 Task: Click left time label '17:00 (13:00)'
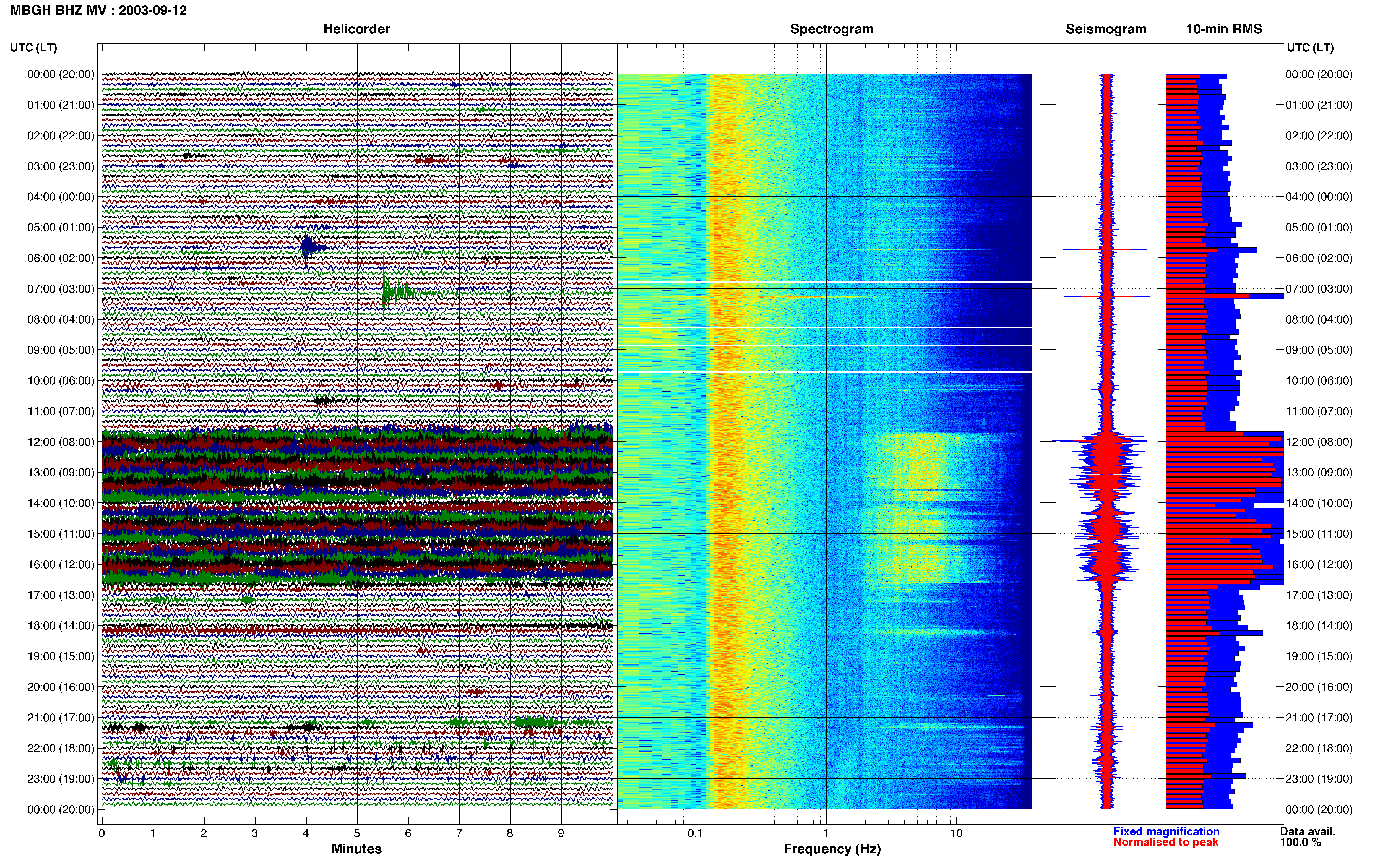click(x=60, y=595)
